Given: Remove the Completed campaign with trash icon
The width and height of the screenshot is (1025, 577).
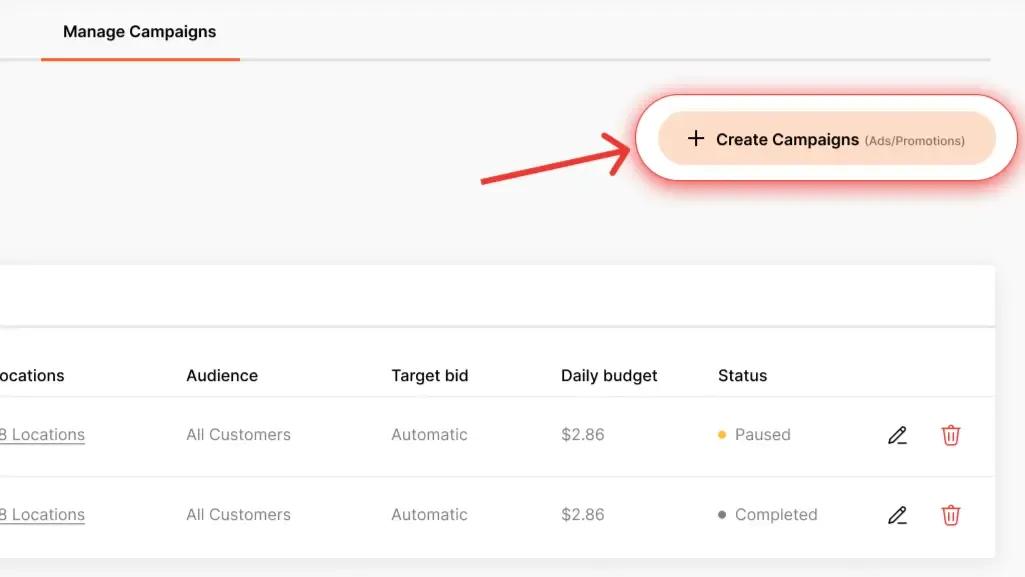Looking at the screenshot, I should [x=951, y=515].
